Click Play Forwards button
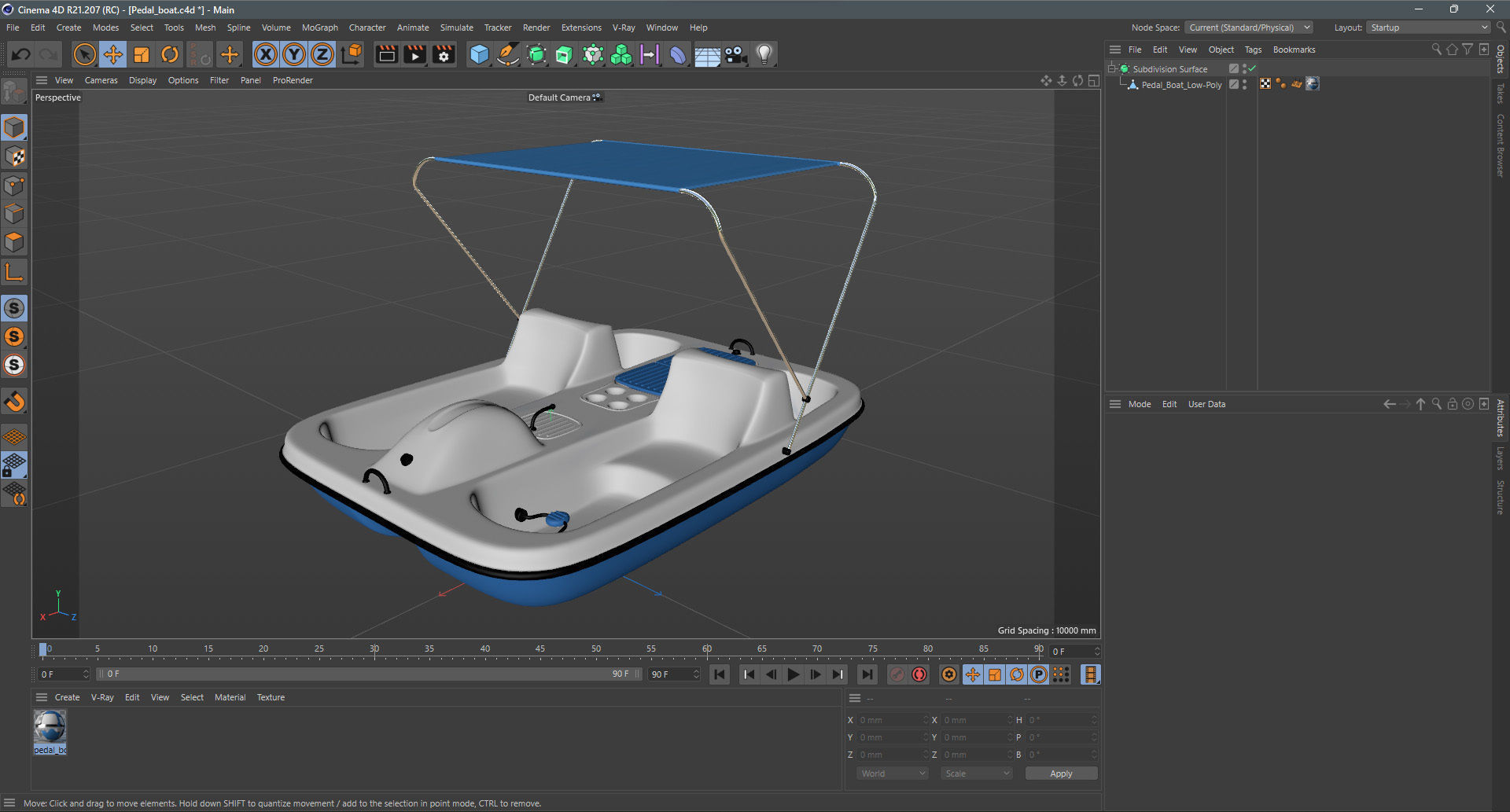 pos(793,674)
